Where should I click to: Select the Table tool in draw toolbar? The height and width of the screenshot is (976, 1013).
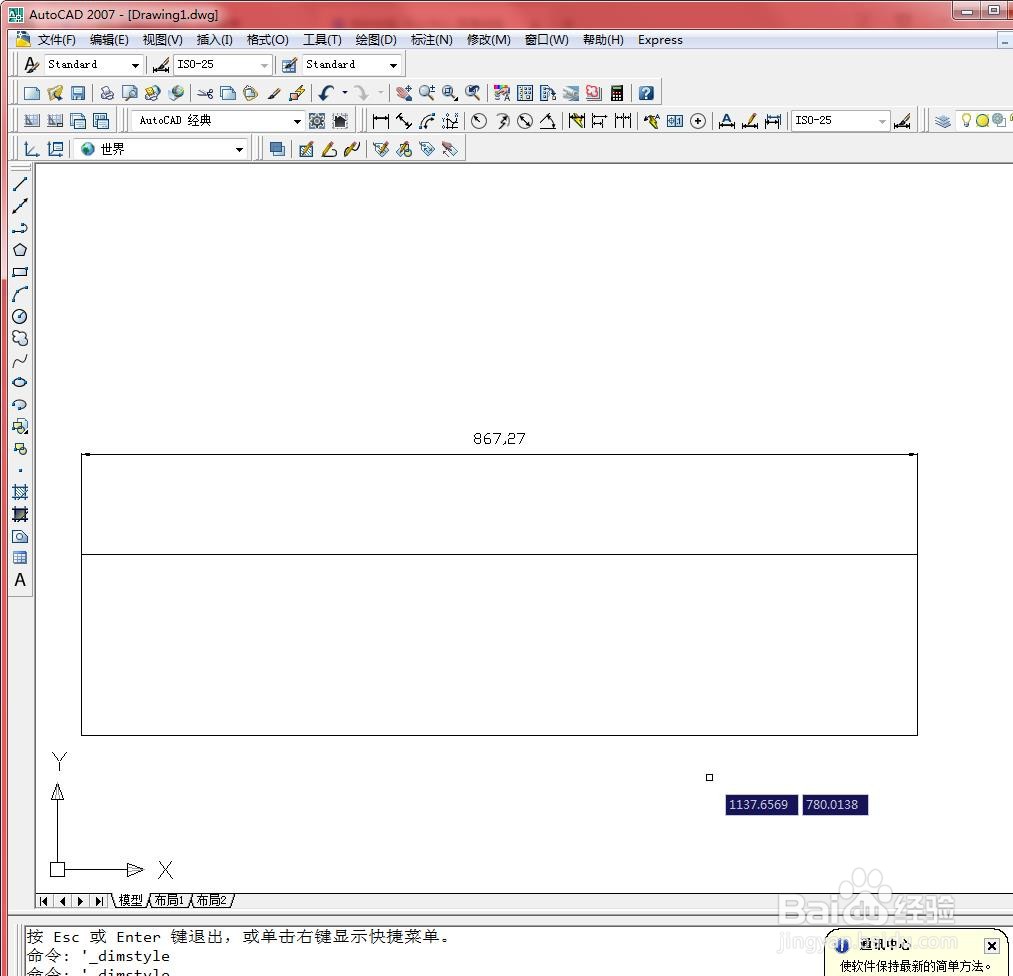(x=20, y=557)
